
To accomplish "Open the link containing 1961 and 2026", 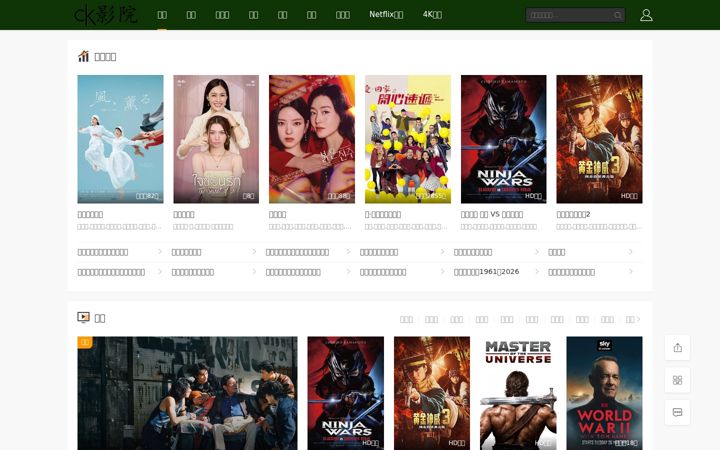I will pos(486,272).
